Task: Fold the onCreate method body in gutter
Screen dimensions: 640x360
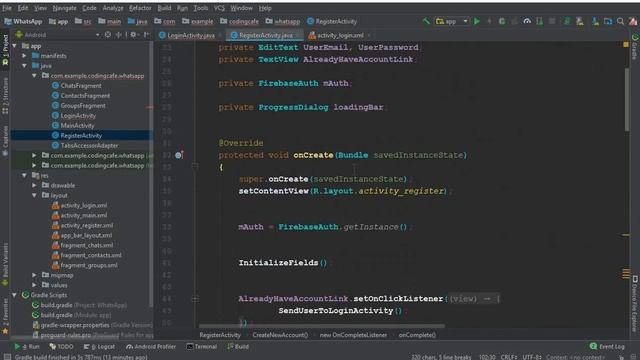Action: click(x=195, y=167)
